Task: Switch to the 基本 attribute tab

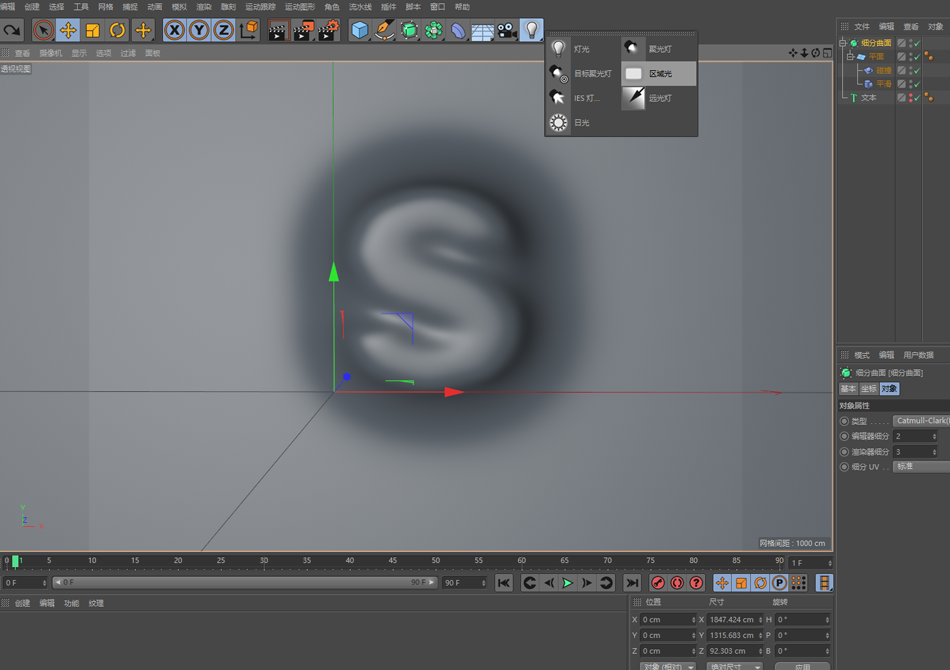Action: point(848,389)
